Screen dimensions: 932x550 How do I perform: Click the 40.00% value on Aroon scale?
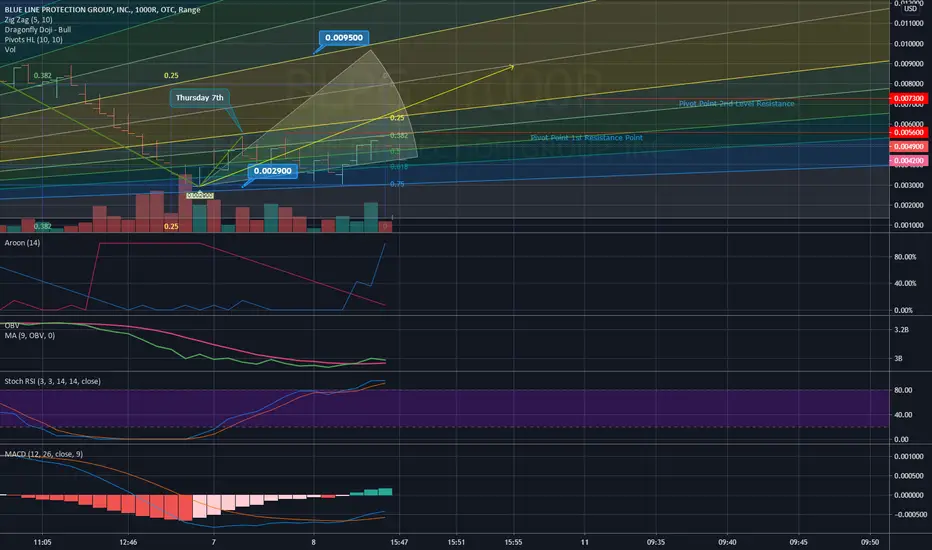pyautogui.click(x=905, y=283)
